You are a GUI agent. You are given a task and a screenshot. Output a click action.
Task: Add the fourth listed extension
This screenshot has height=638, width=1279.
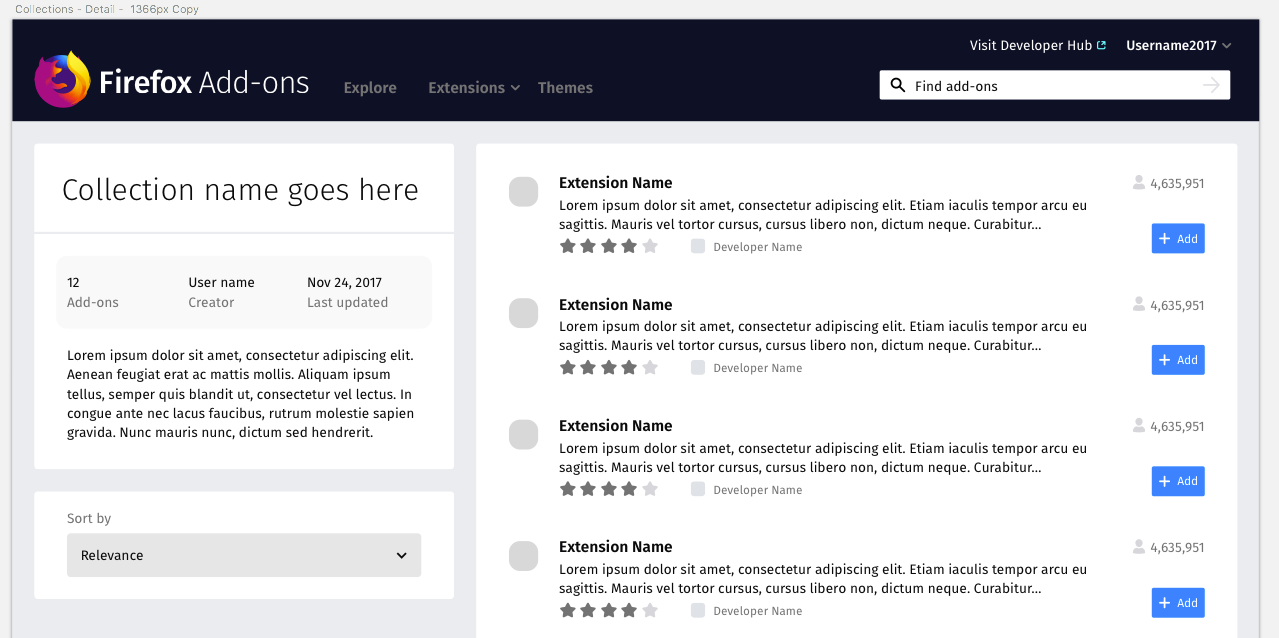pyautogui.click(x=1178, y=603)
